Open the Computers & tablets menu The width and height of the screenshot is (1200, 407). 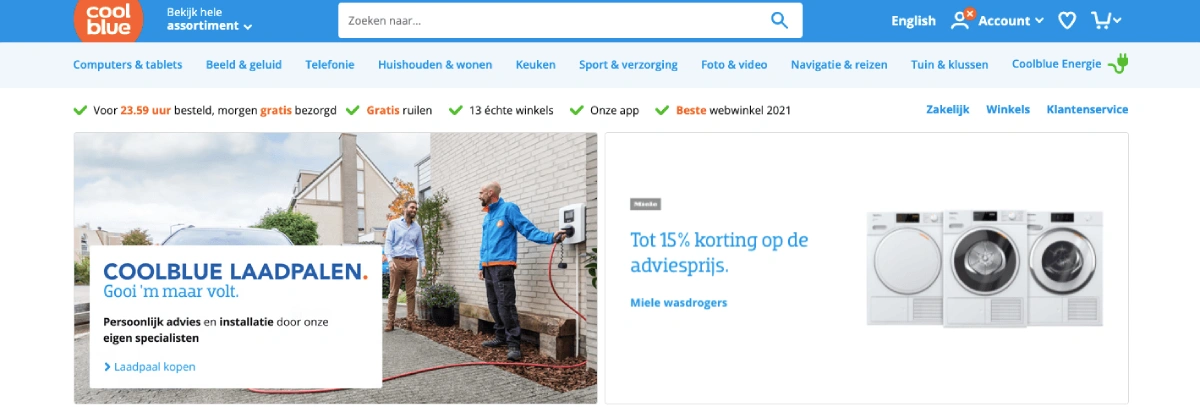point(128,64)
